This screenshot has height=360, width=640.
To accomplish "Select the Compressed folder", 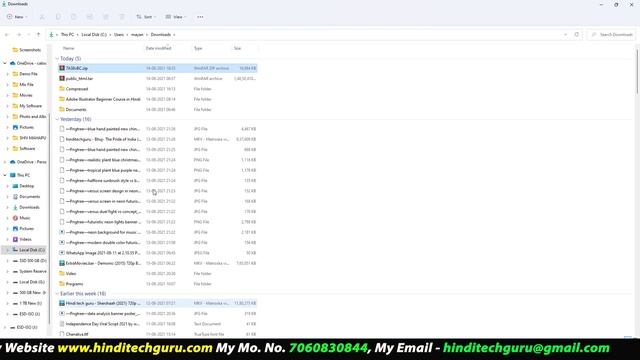I will pos(158,89).
